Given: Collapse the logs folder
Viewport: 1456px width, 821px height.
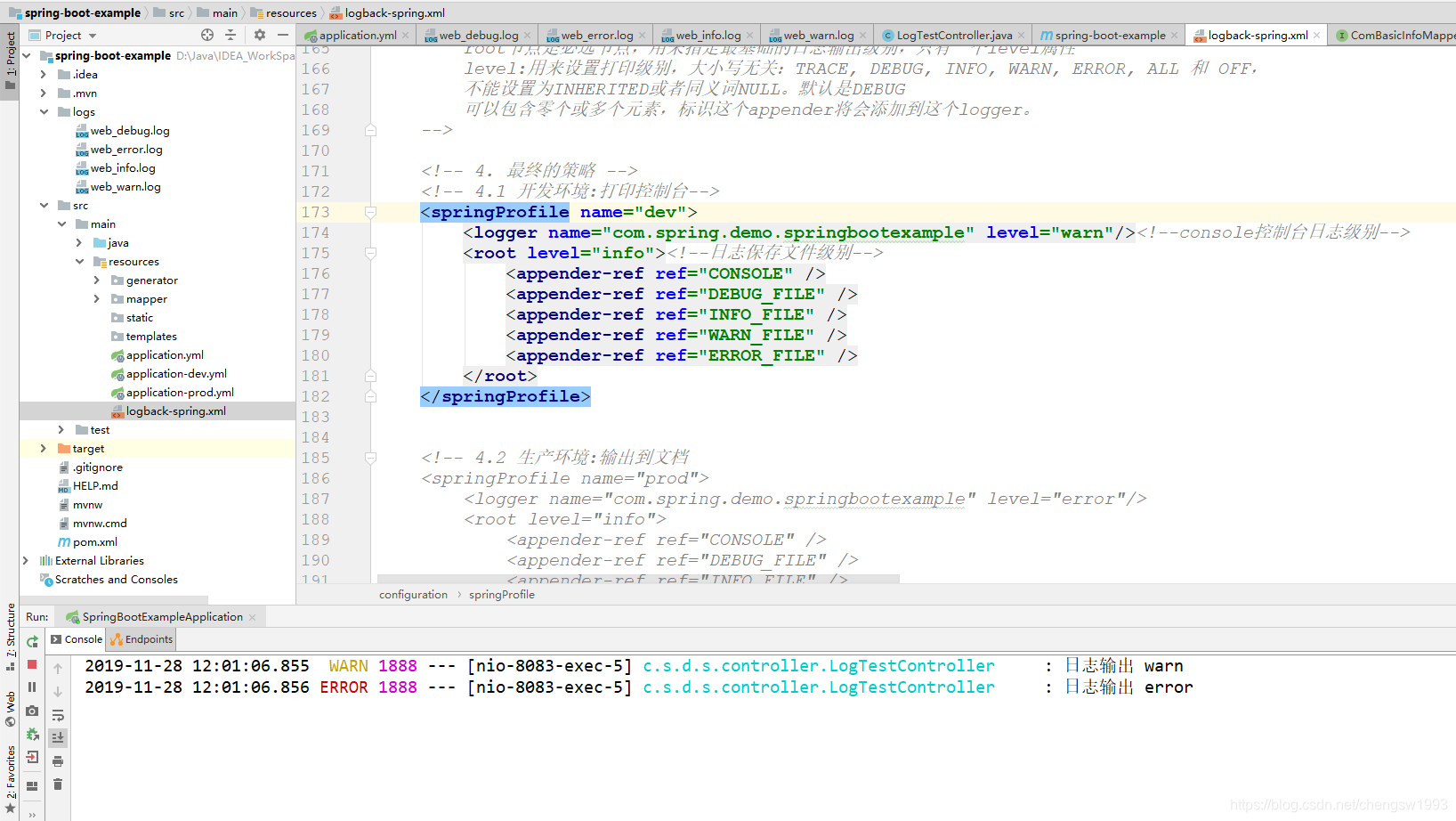Looking at the screenshot, I should (x=44, y=111).
